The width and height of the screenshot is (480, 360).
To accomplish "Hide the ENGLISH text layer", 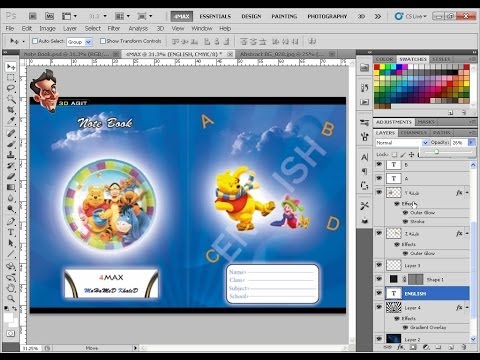I will [379, 293].
